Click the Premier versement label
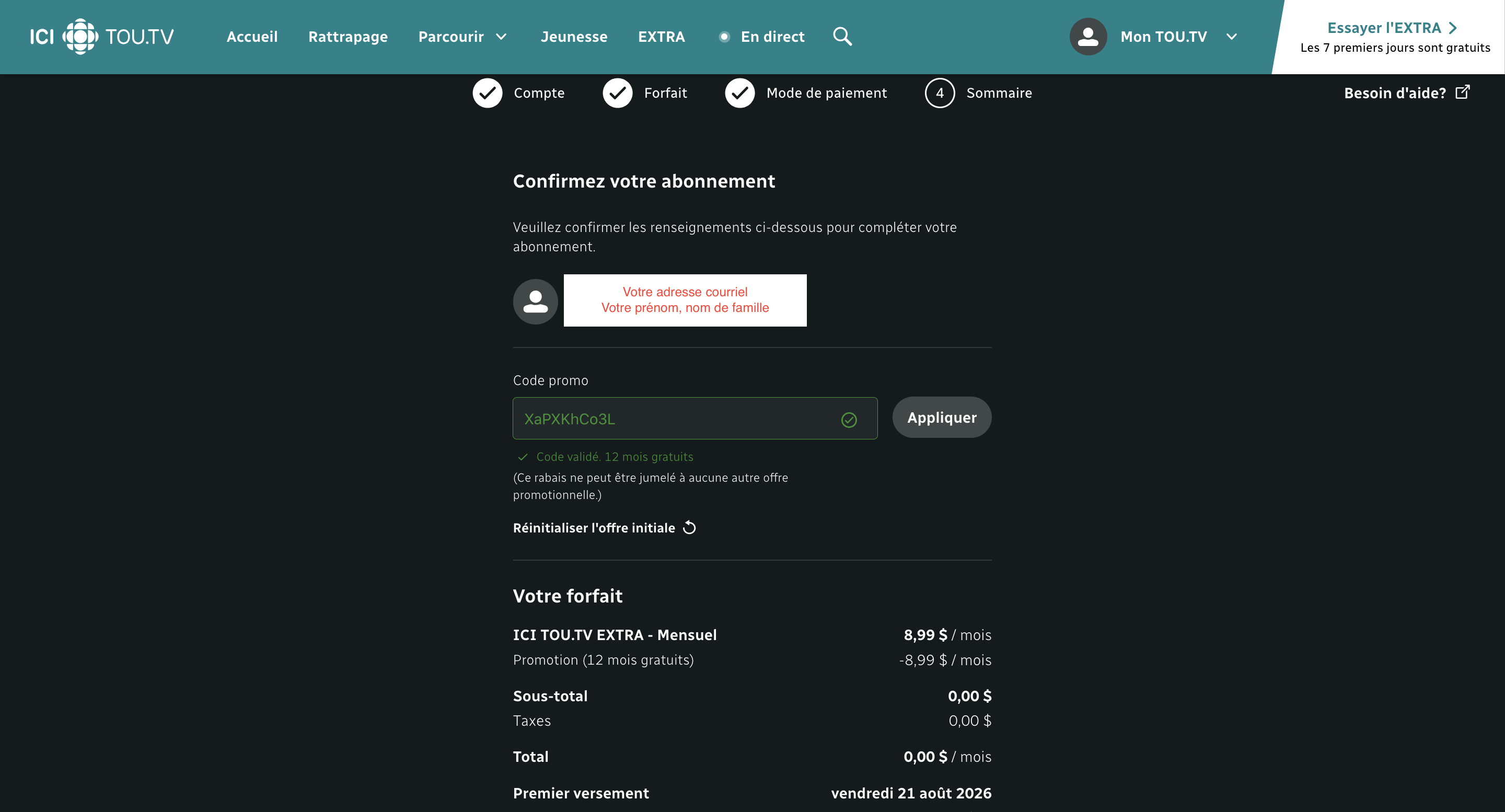The image size is (1505, 812). coord(581,793)
